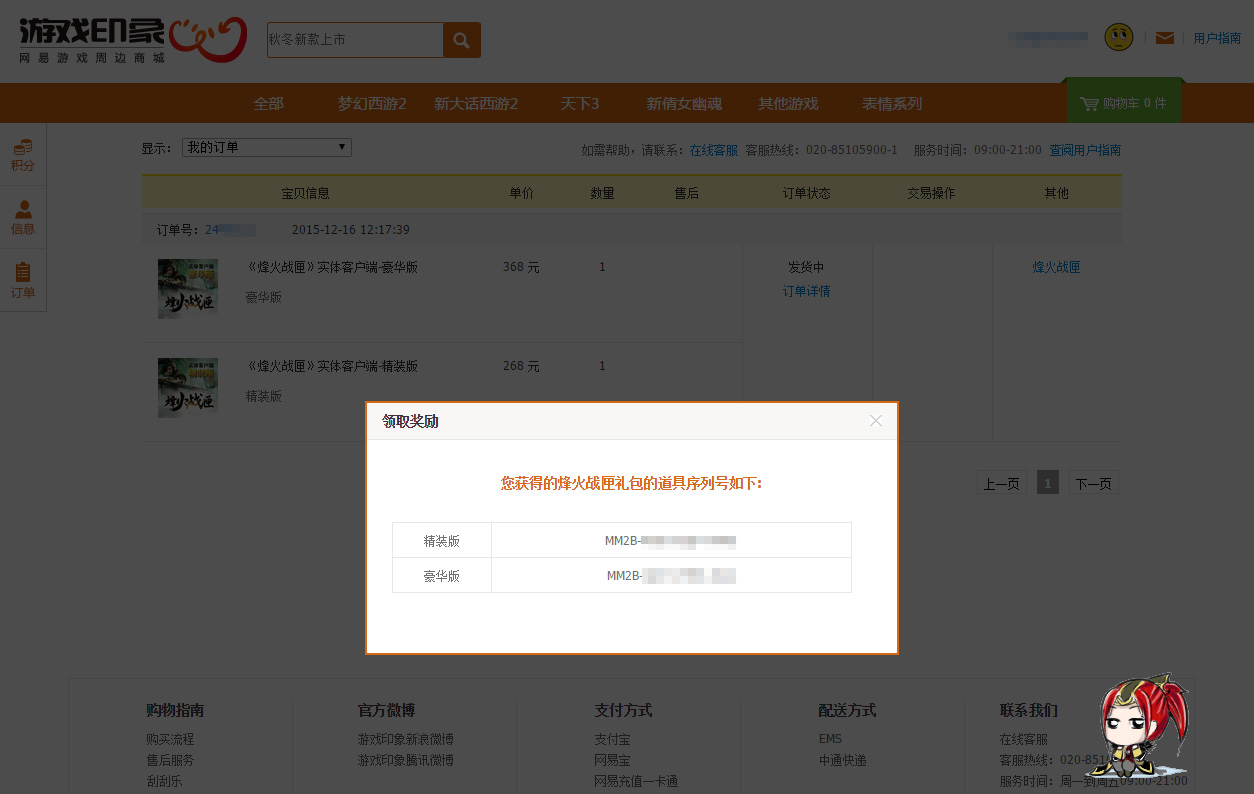Click the 交易操作 column header
1254x794 pixels.
coord(931,193)
